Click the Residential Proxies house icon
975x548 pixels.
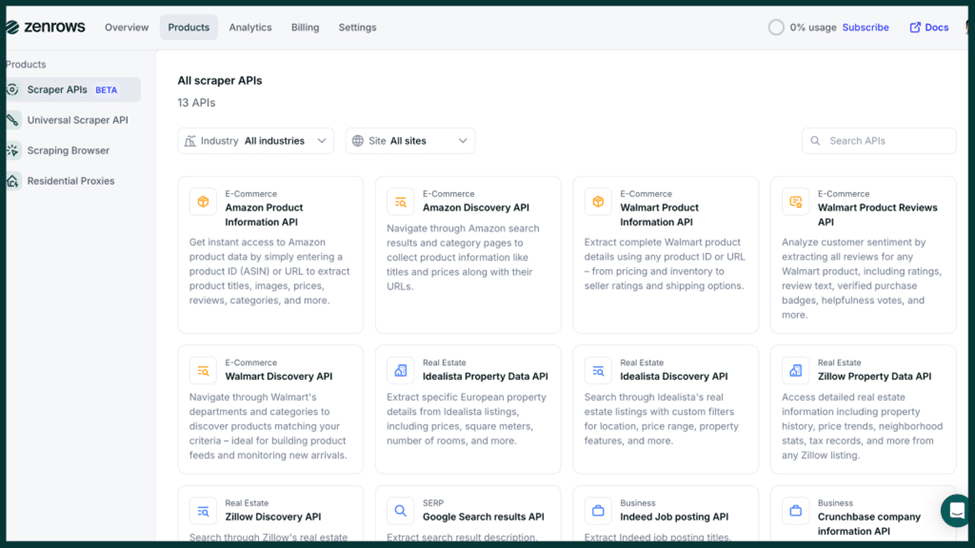click(x=12, y=181)
